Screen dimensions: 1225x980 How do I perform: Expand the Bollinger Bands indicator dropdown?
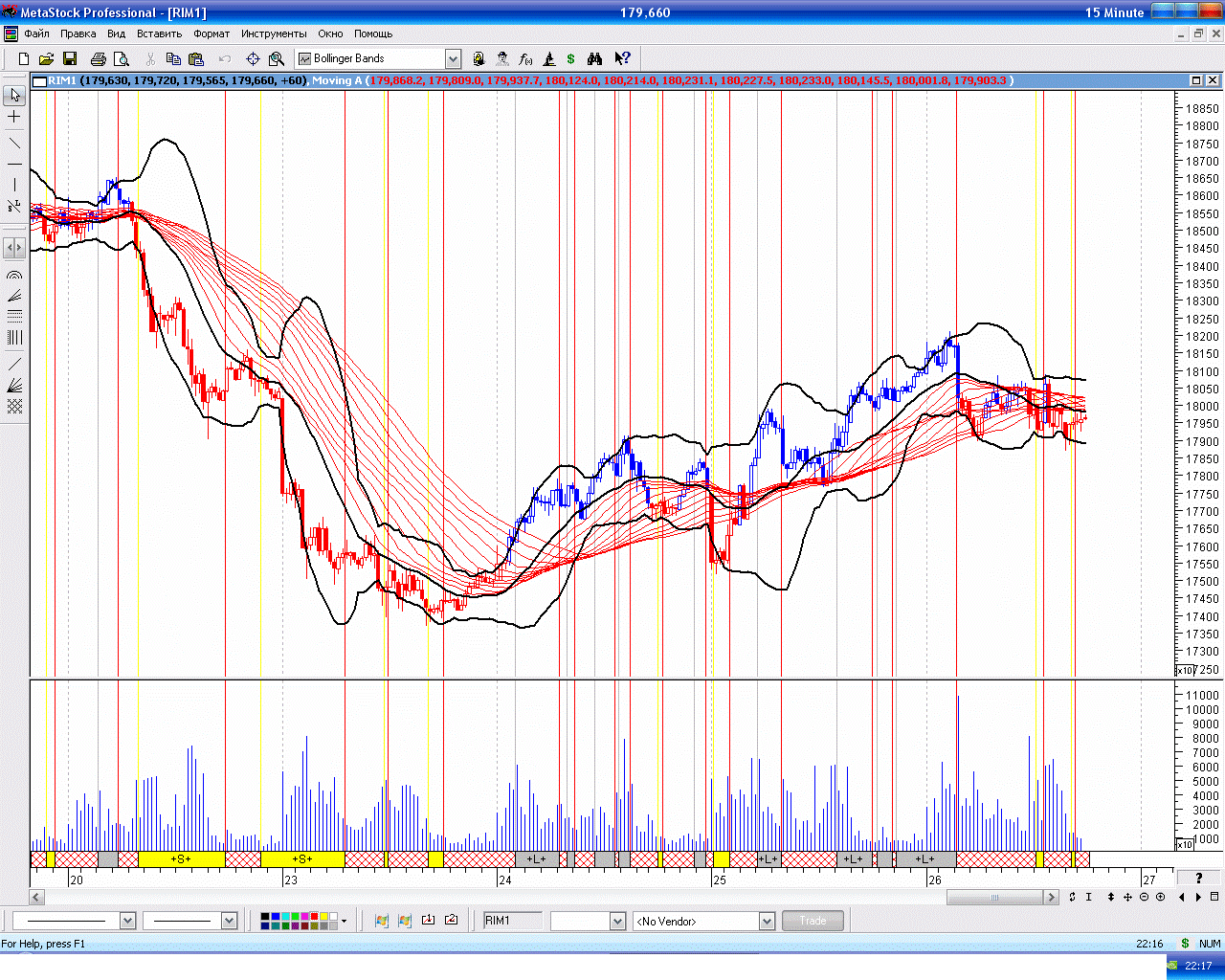[x=454, y=59]
